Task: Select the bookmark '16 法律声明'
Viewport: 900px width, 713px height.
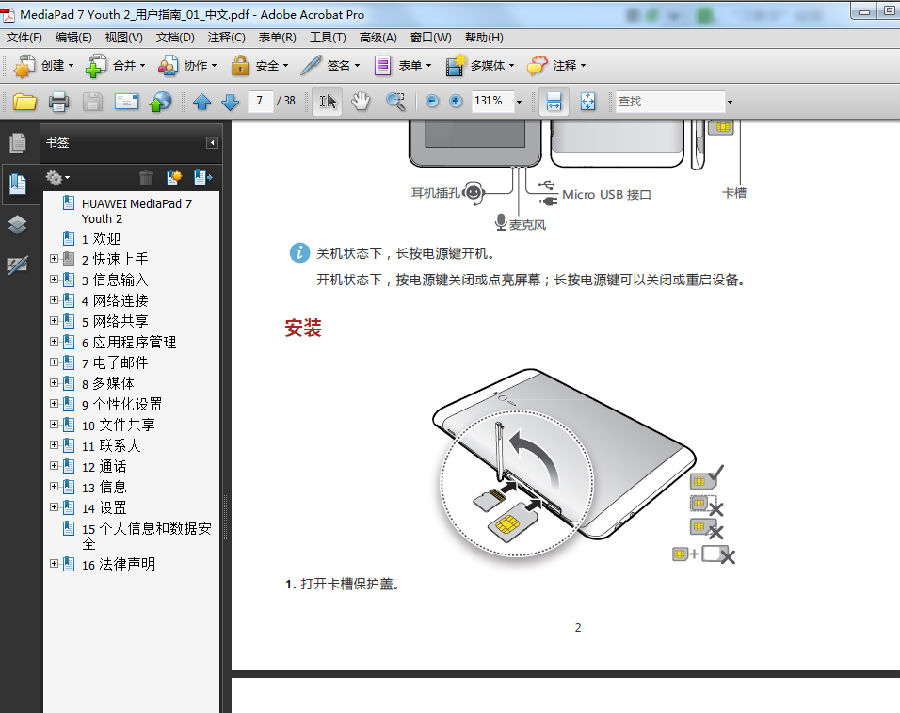Action: tap(124, 564)
